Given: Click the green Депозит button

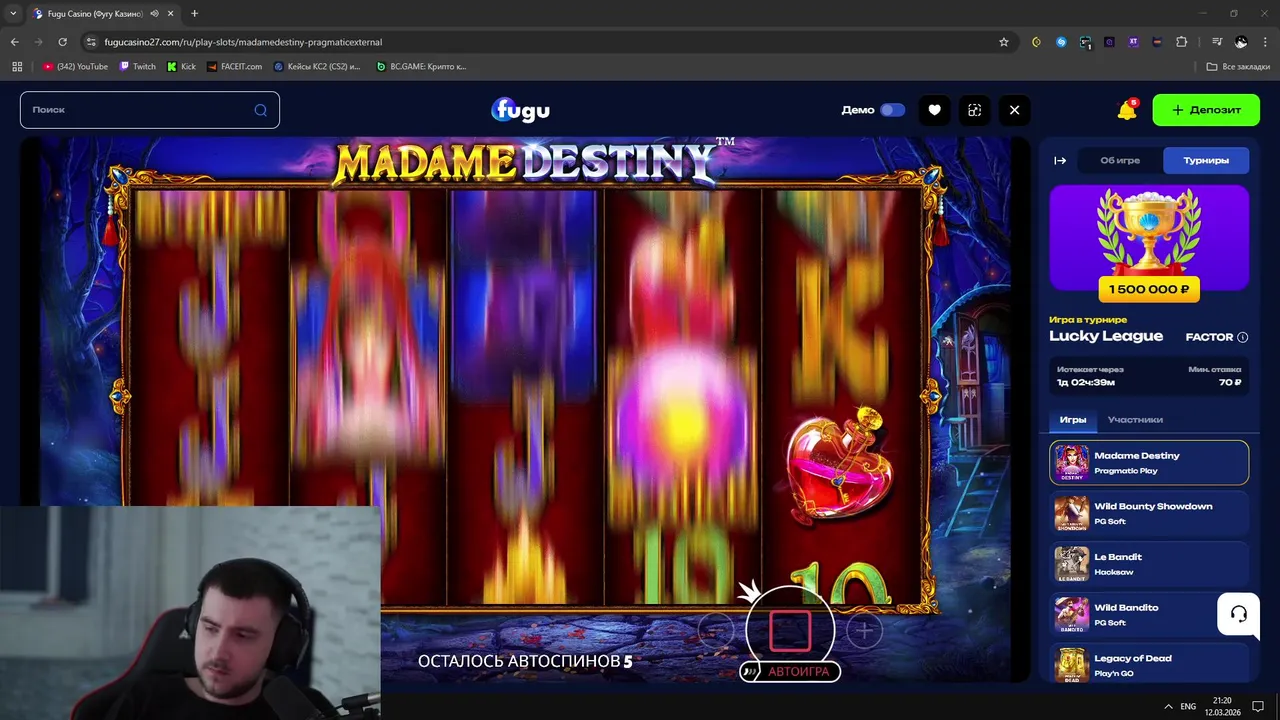Looking at the screenshot, I should 1206,110.
